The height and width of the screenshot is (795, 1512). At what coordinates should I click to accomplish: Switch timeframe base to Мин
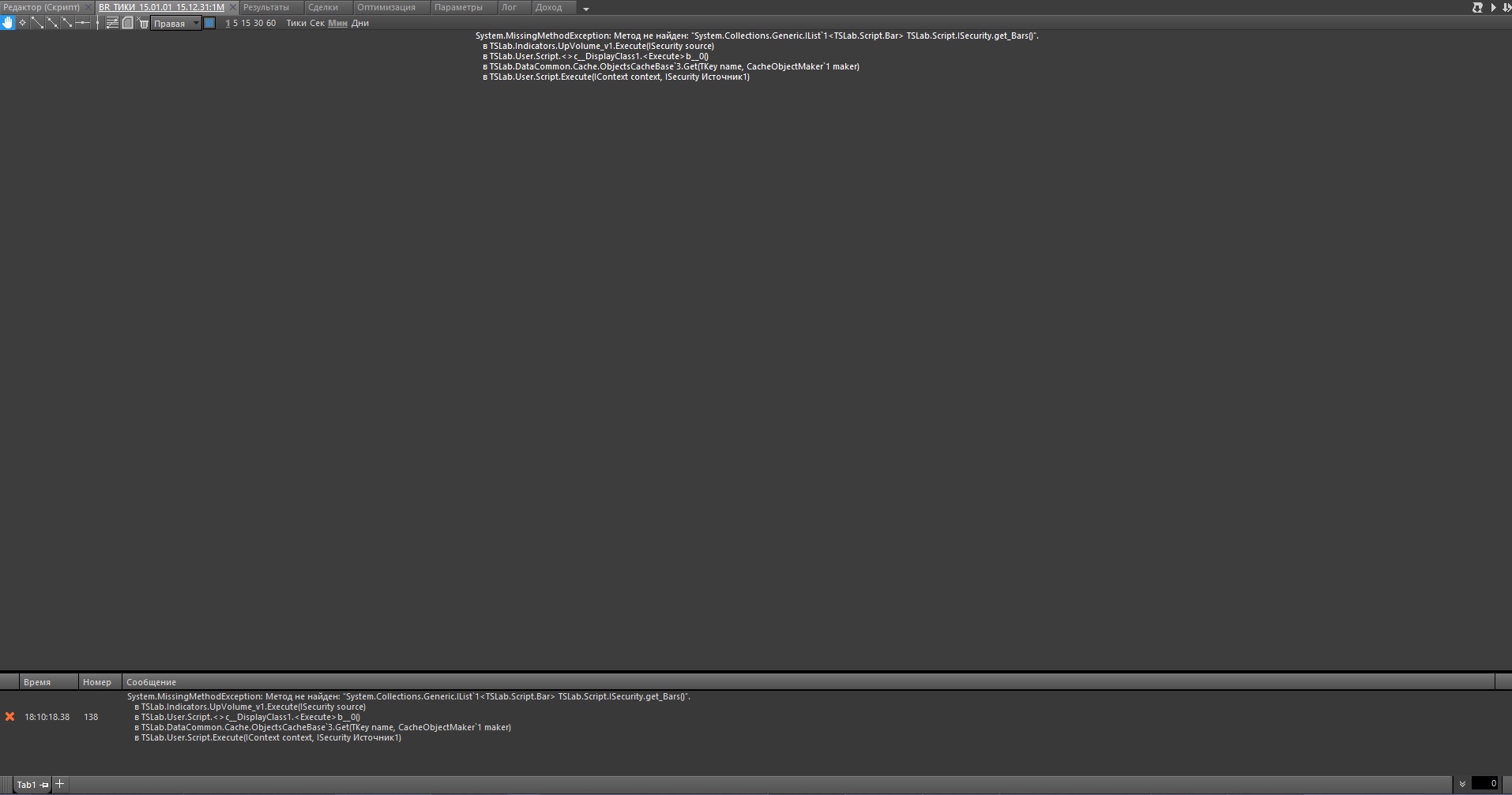(x=337, y=24)
